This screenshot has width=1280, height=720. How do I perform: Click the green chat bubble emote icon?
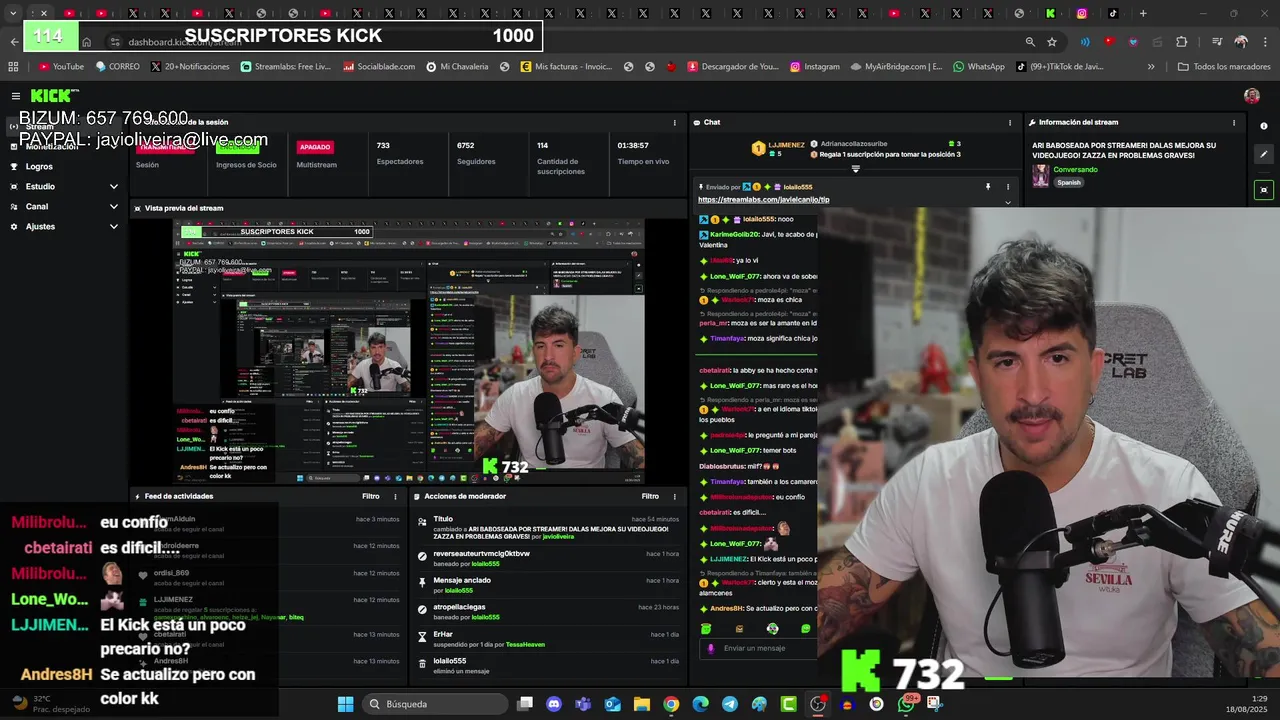(x=806, y=629)
